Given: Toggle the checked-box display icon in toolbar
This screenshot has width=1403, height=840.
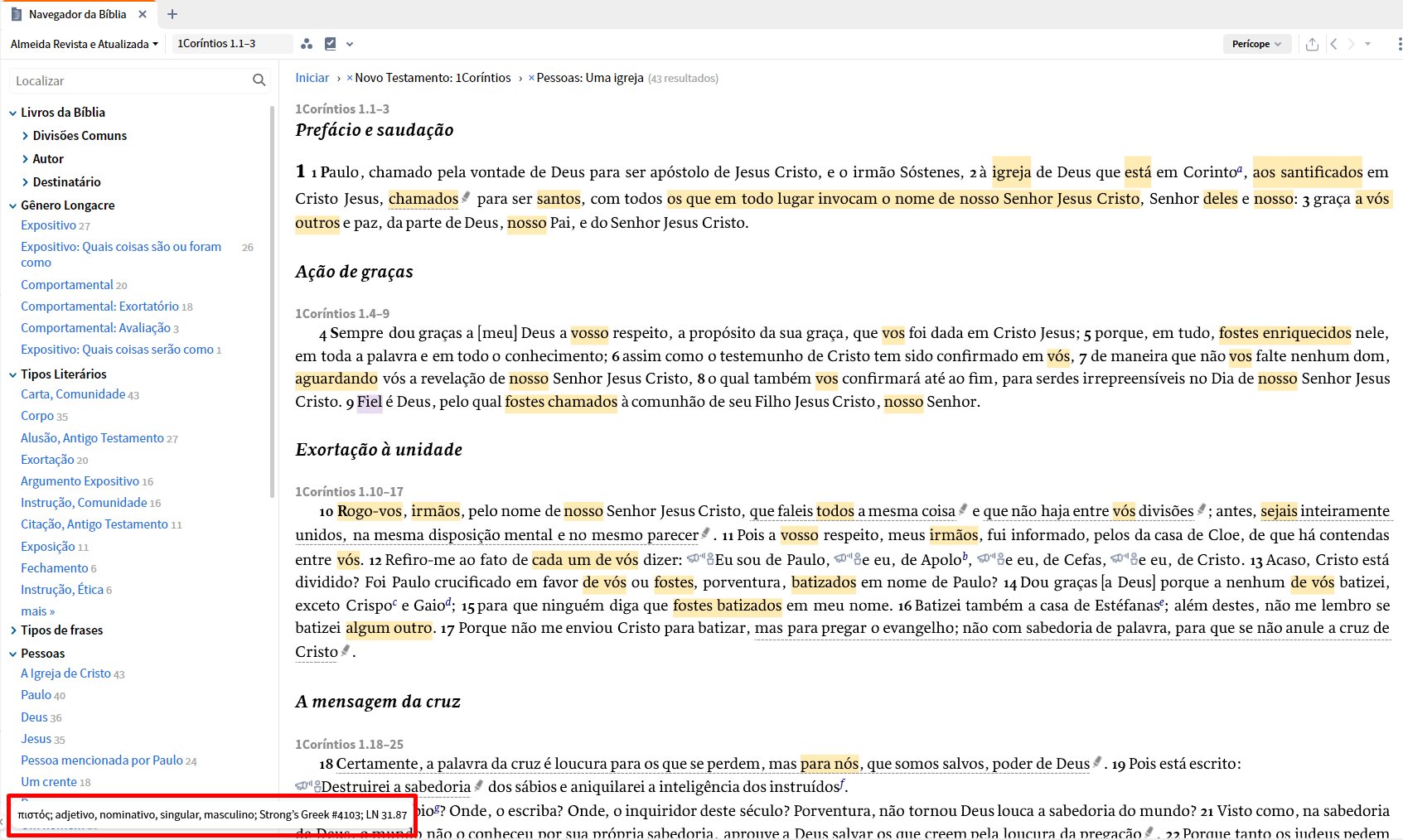Looking at the screenshot, I should (331, 44).
